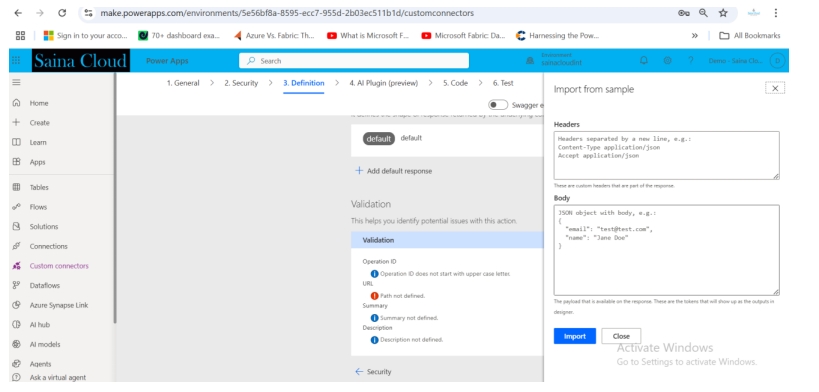Click the Saina Cloud logo
The width and height of the screenshot is (819, 392).
point(80,61)
